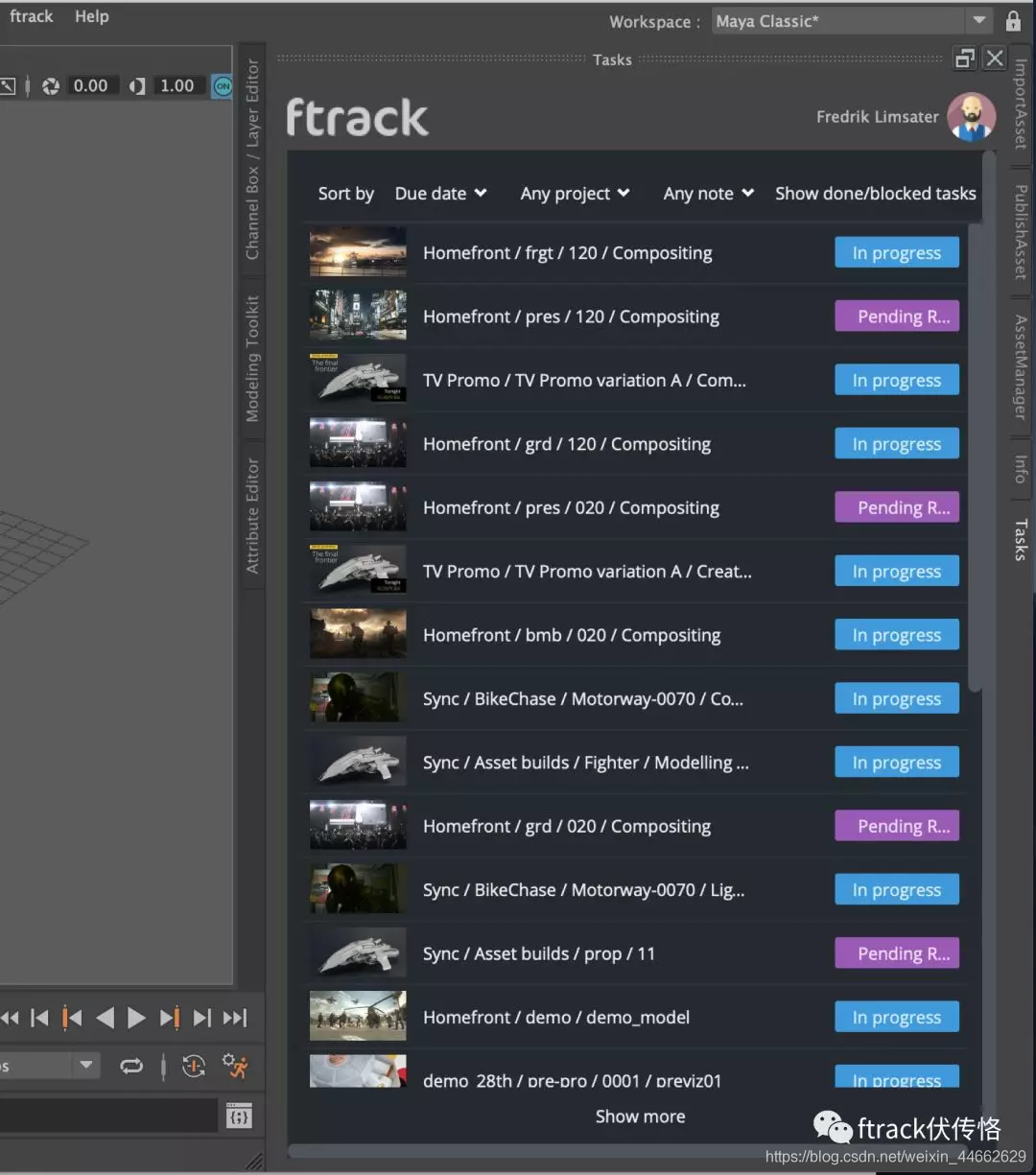The width and height of the screenshot is (1036, 1175).
Task: Select task Sync / Asset builds / prop / 11
Action: click(634, 953)
